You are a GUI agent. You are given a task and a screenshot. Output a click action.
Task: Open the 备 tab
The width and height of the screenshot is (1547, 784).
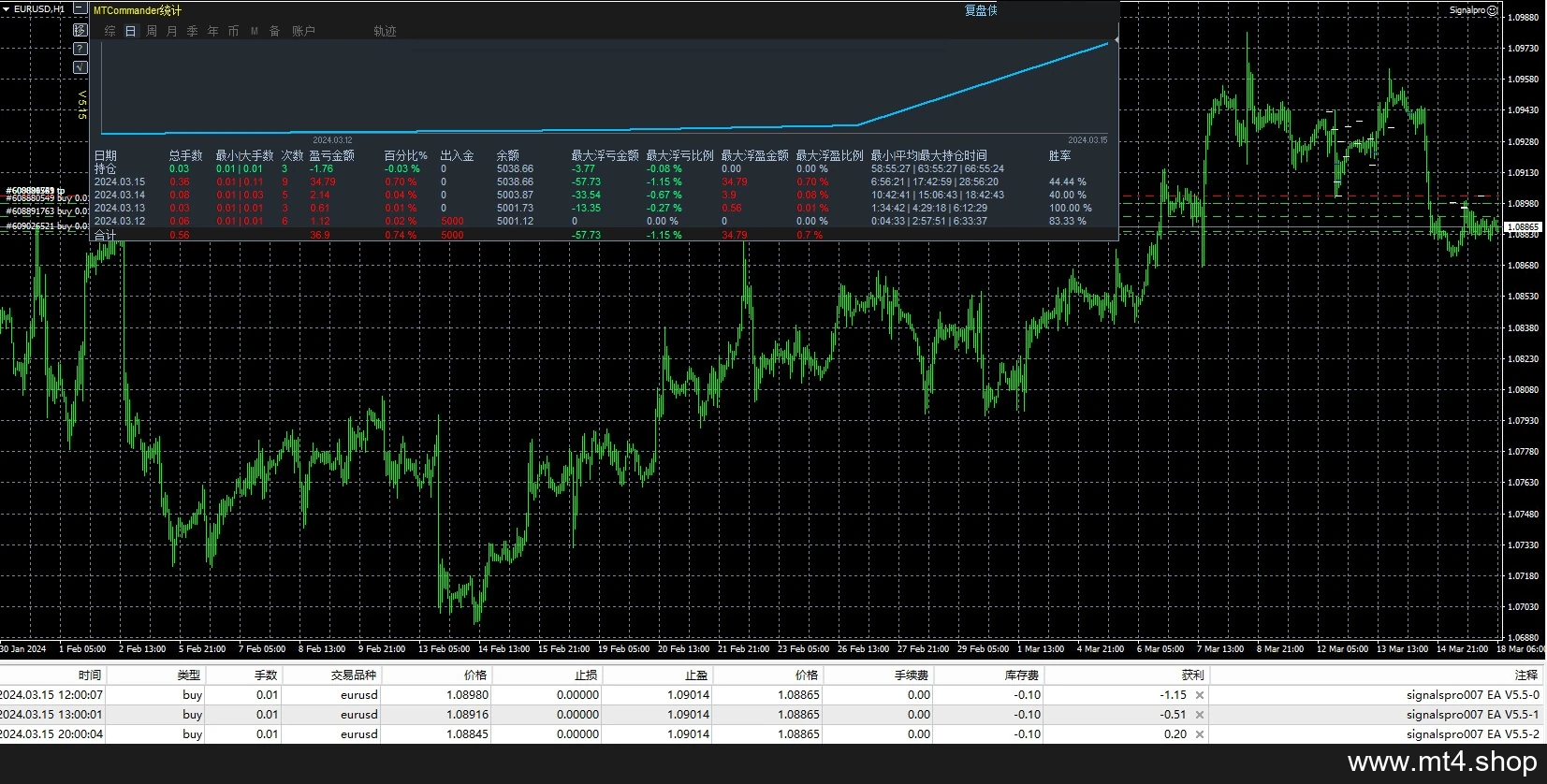(275, 31)
